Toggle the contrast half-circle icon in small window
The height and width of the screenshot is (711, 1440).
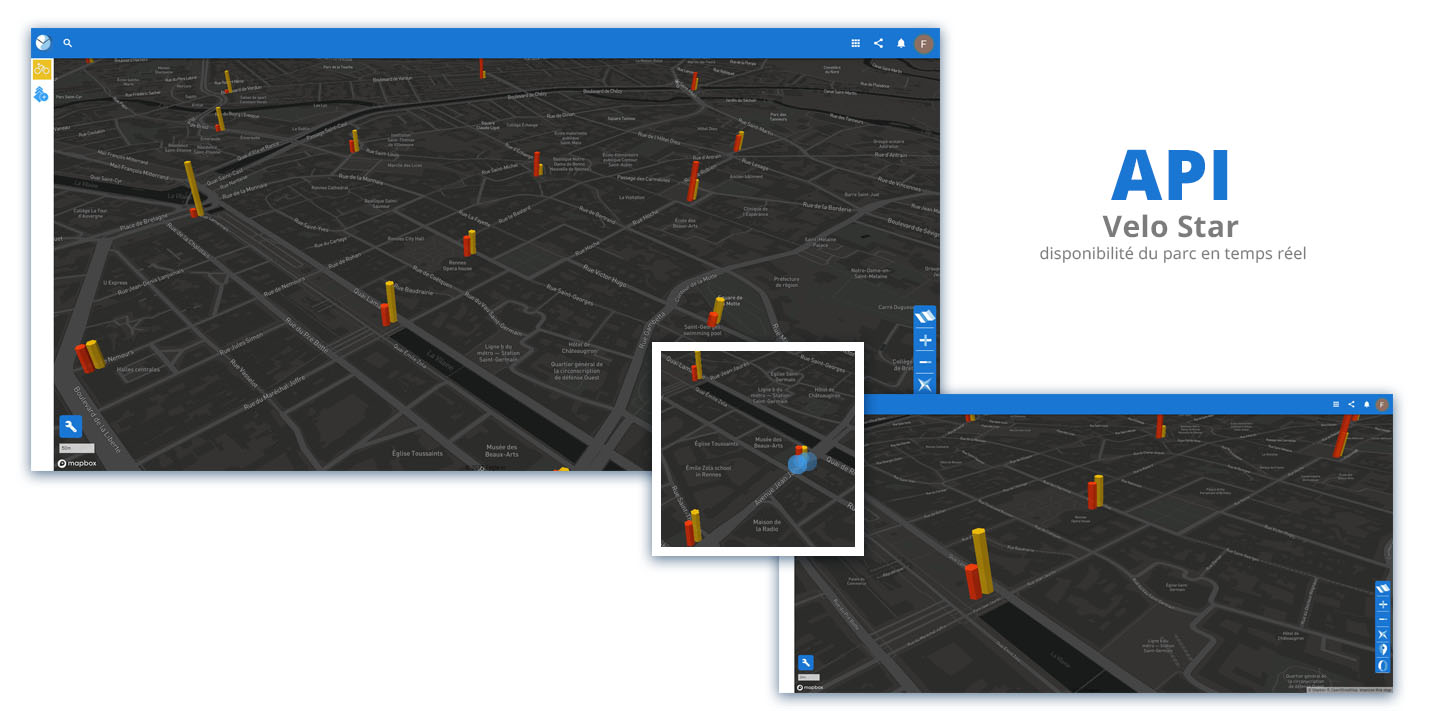(1383, 665)
